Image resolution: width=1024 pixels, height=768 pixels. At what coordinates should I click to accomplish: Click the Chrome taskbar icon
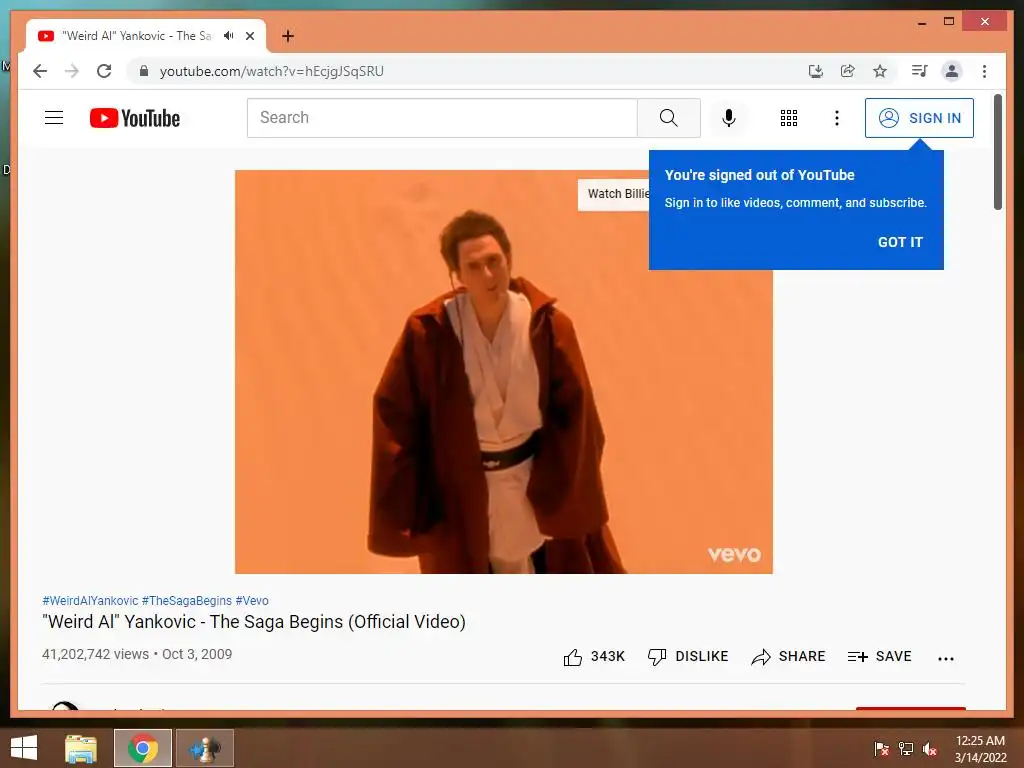point(143,748)
